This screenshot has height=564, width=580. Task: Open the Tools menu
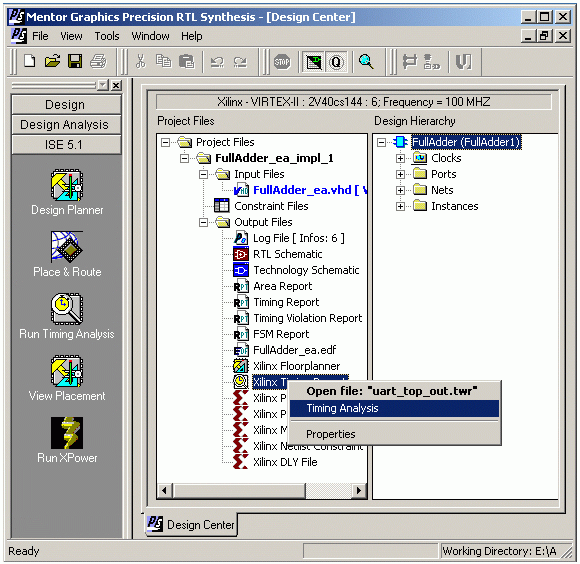(x=107, y=36)
